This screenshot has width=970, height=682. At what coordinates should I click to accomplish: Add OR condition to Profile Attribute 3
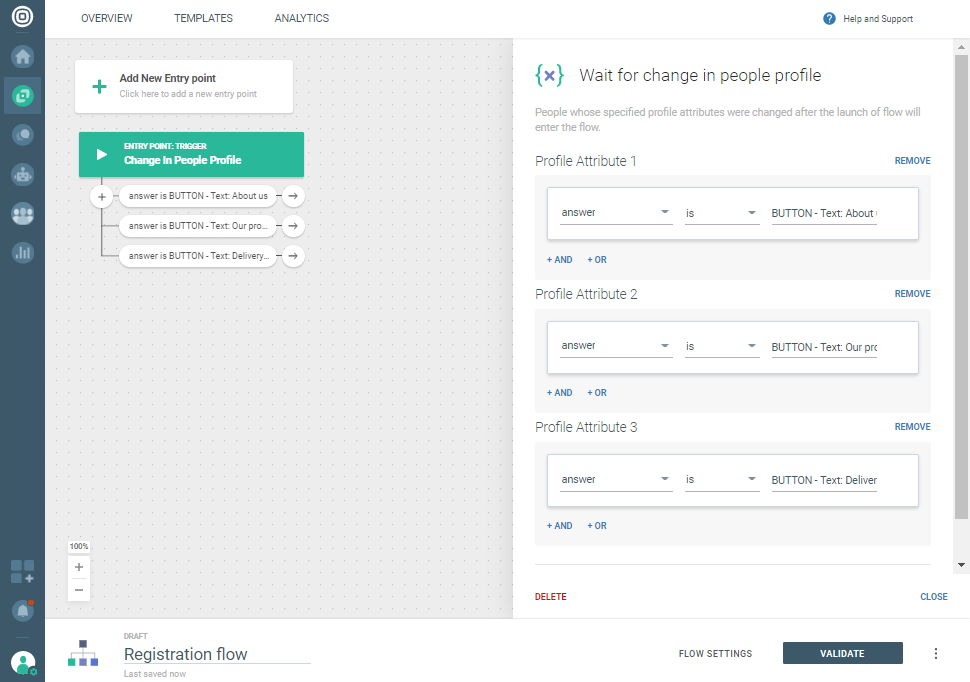click(x=597, y=526)
